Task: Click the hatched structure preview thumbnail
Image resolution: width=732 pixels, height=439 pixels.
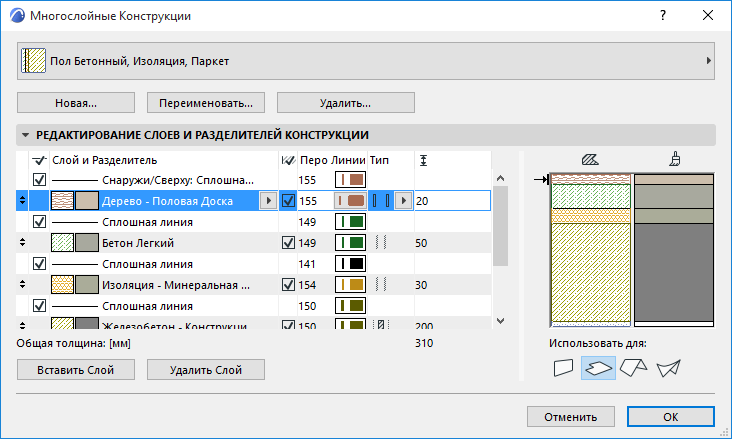Action: [591, 250]
